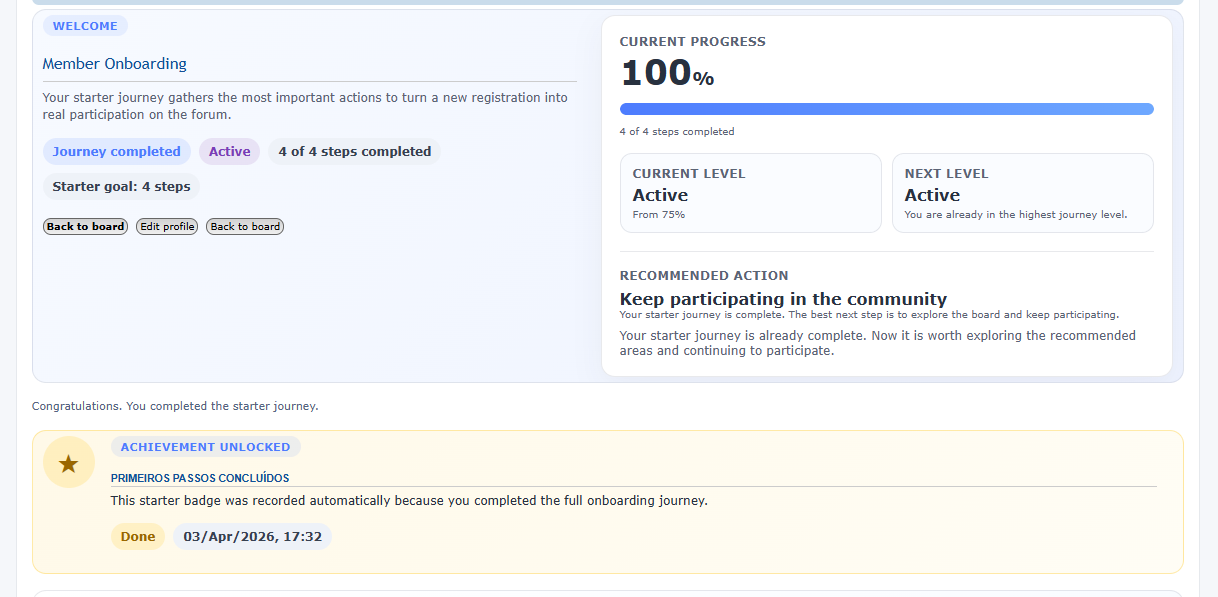Click the Keep participating in the community heading
Screen dimensions: 1218x597
click(x=783, y=299)
